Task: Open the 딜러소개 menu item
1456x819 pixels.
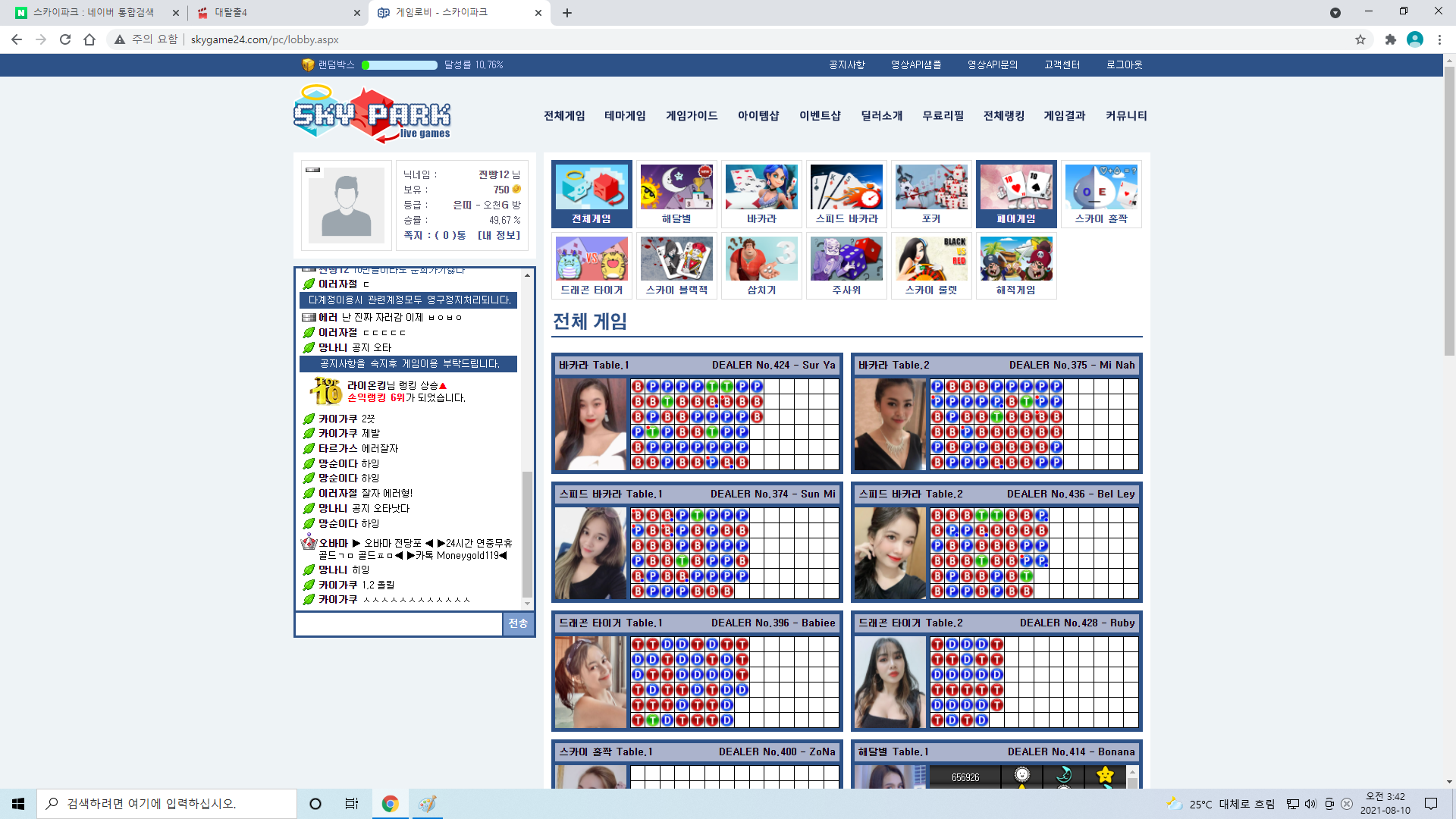Action: pos(882,116)
